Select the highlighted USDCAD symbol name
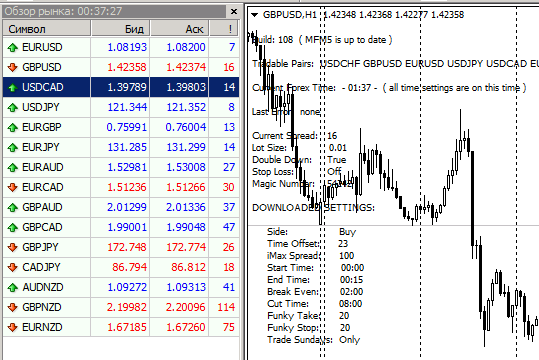The image size is (539, 360). (x=43, y=87)
